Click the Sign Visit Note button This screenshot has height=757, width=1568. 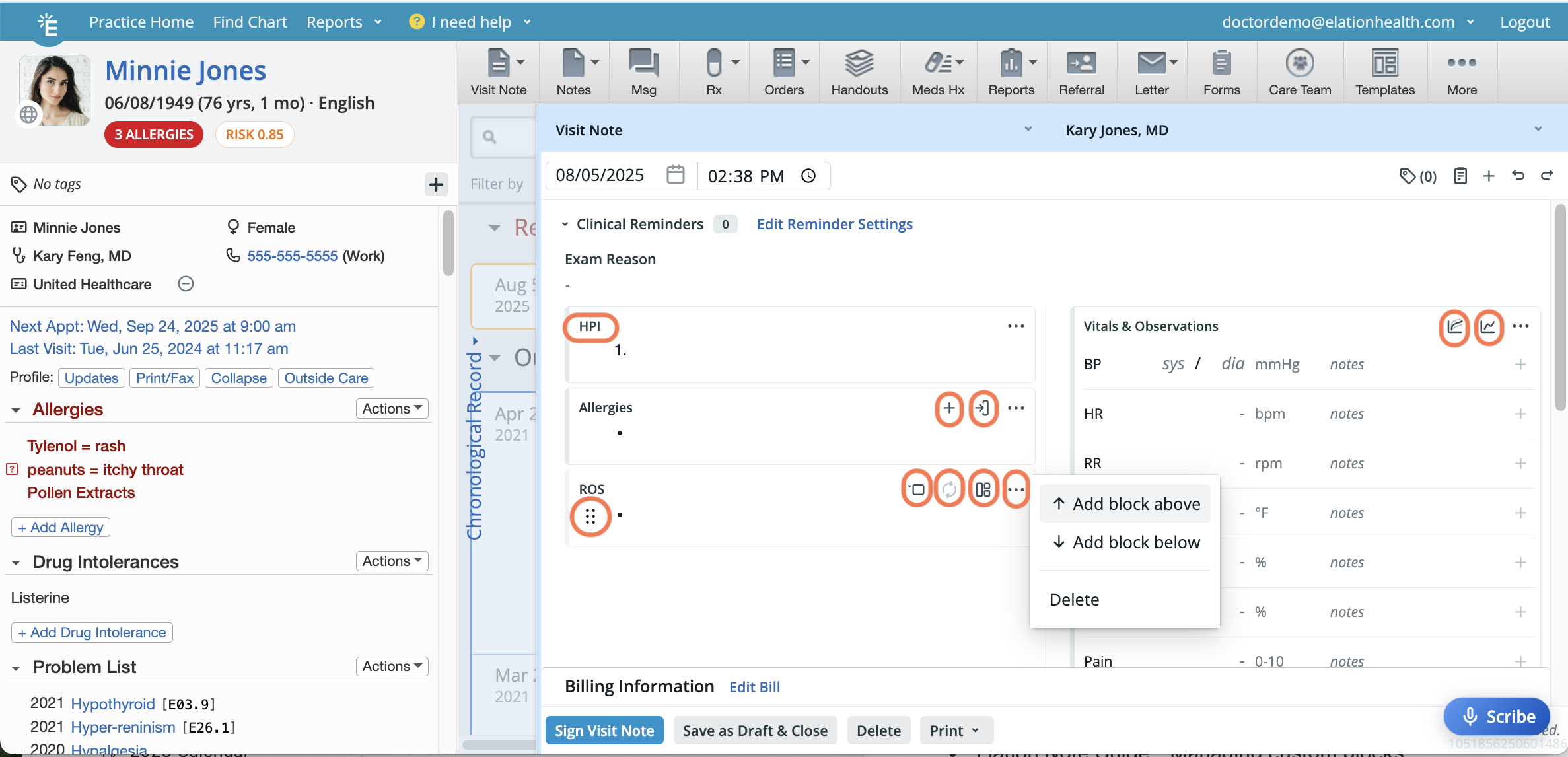604,730
